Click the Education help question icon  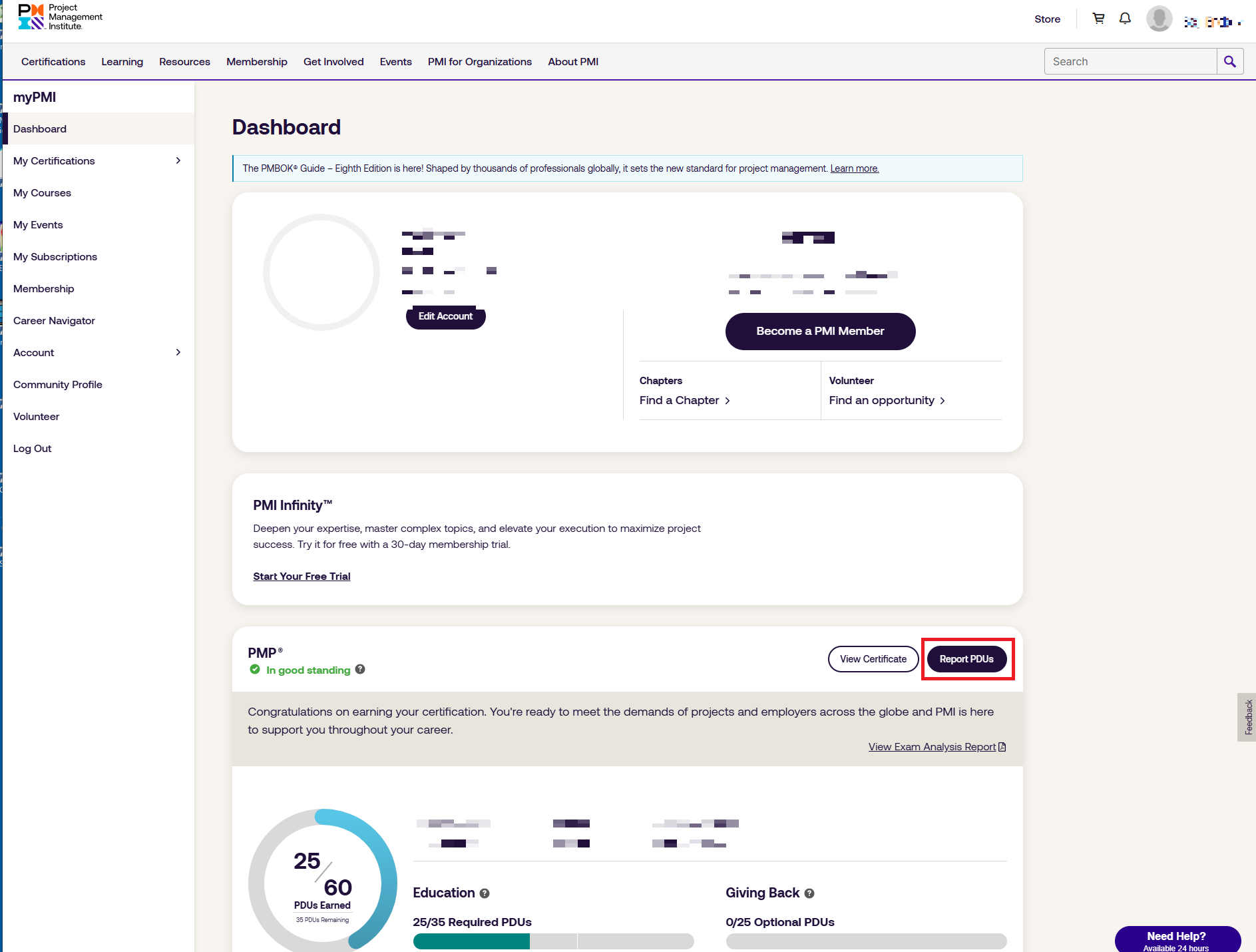pos(485,893)
